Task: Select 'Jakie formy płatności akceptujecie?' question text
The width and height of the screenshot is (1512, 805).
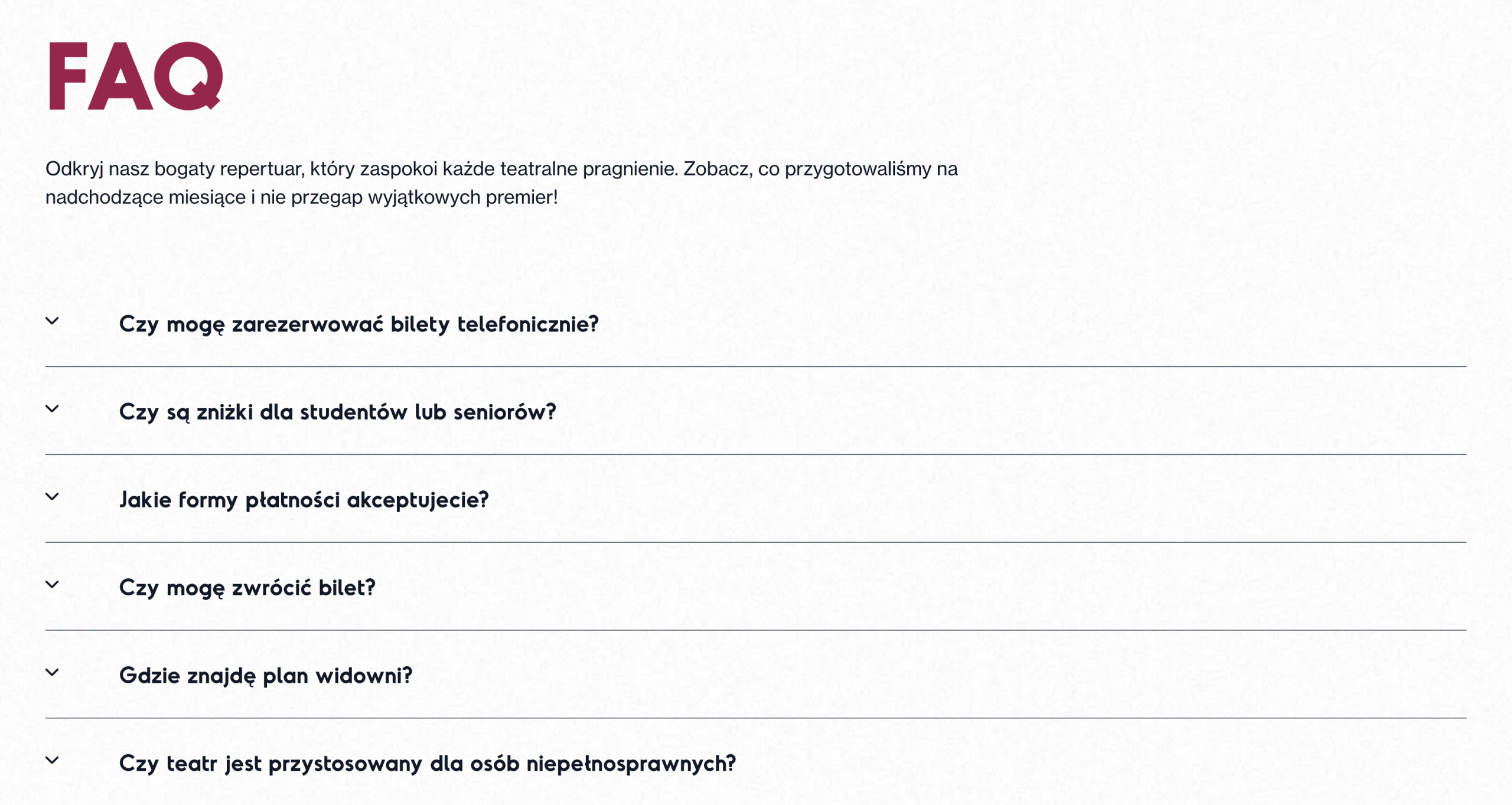Action: pos(304,500)
